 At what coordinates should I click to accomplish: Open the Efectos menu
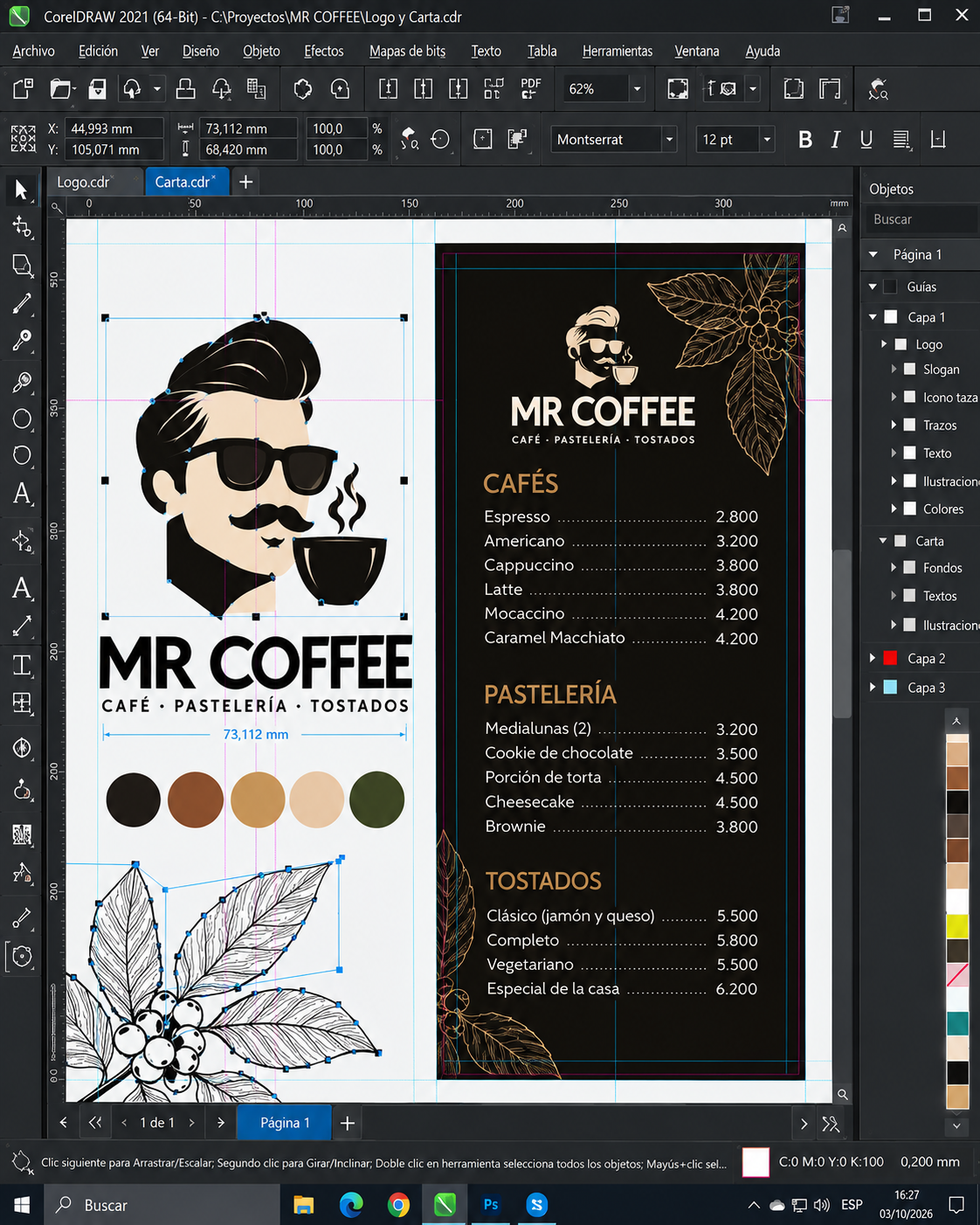(324, 51)
